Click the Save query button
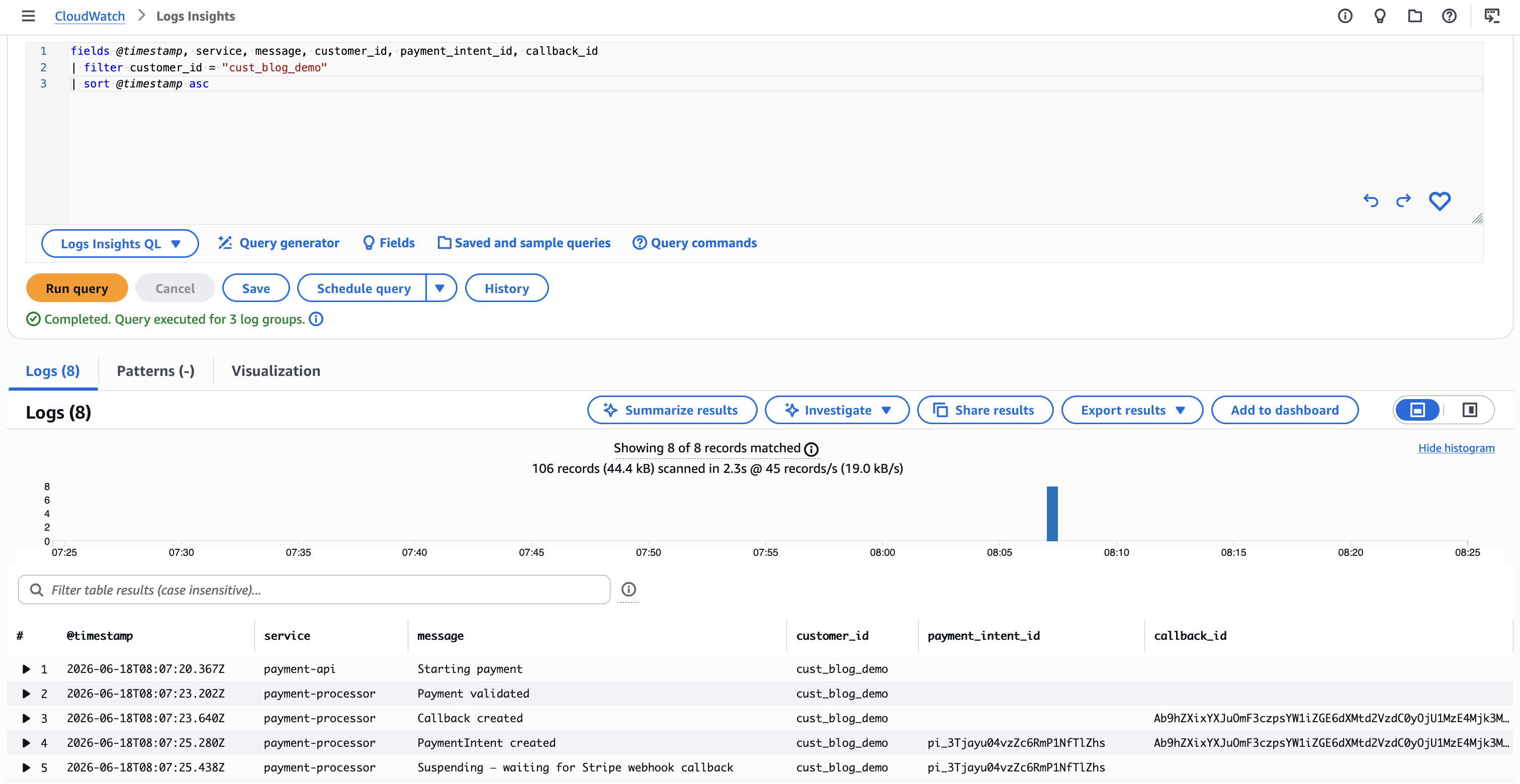The width and height of the screenshot is (1520, 784). point(255,288)
